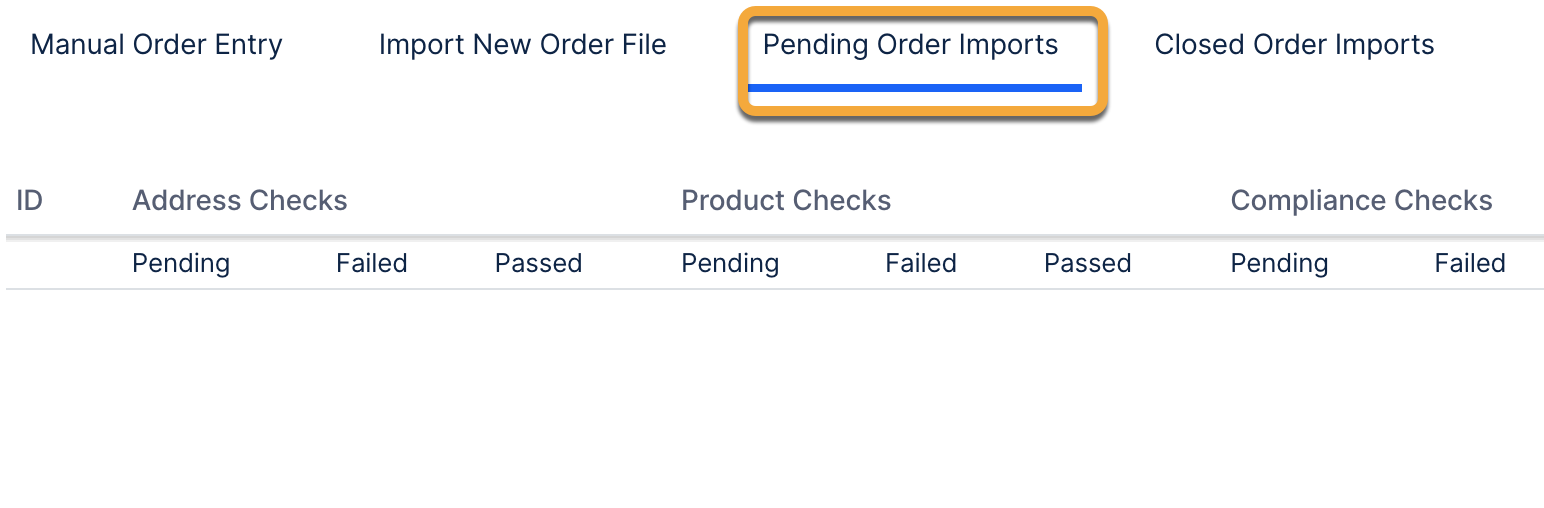Click the Address Checks column group header
1544x508 pixels.
click(240, 201)
